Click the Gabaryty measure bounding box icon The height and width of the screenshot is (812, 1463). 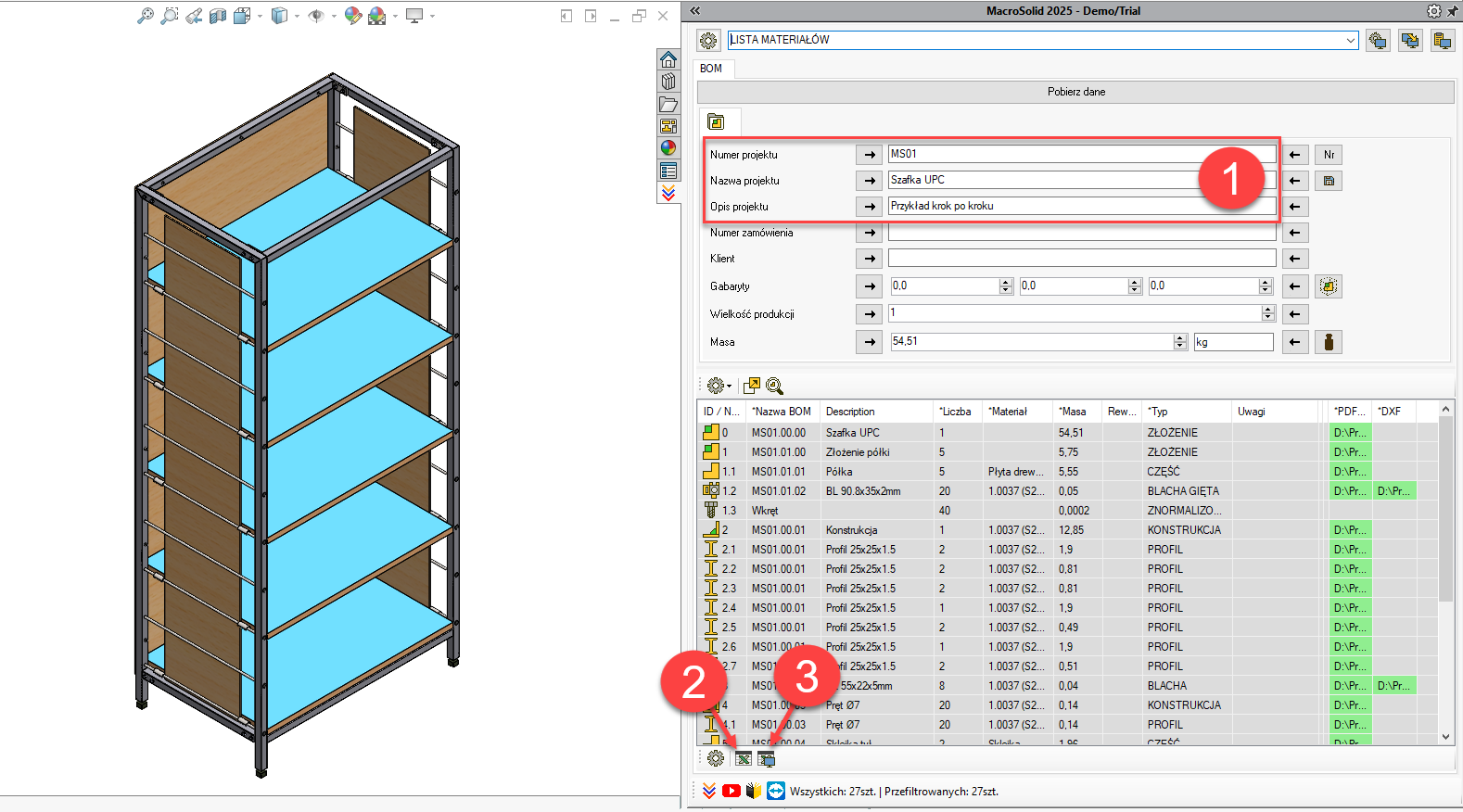pyautogui.click(x=1329, y=286)
